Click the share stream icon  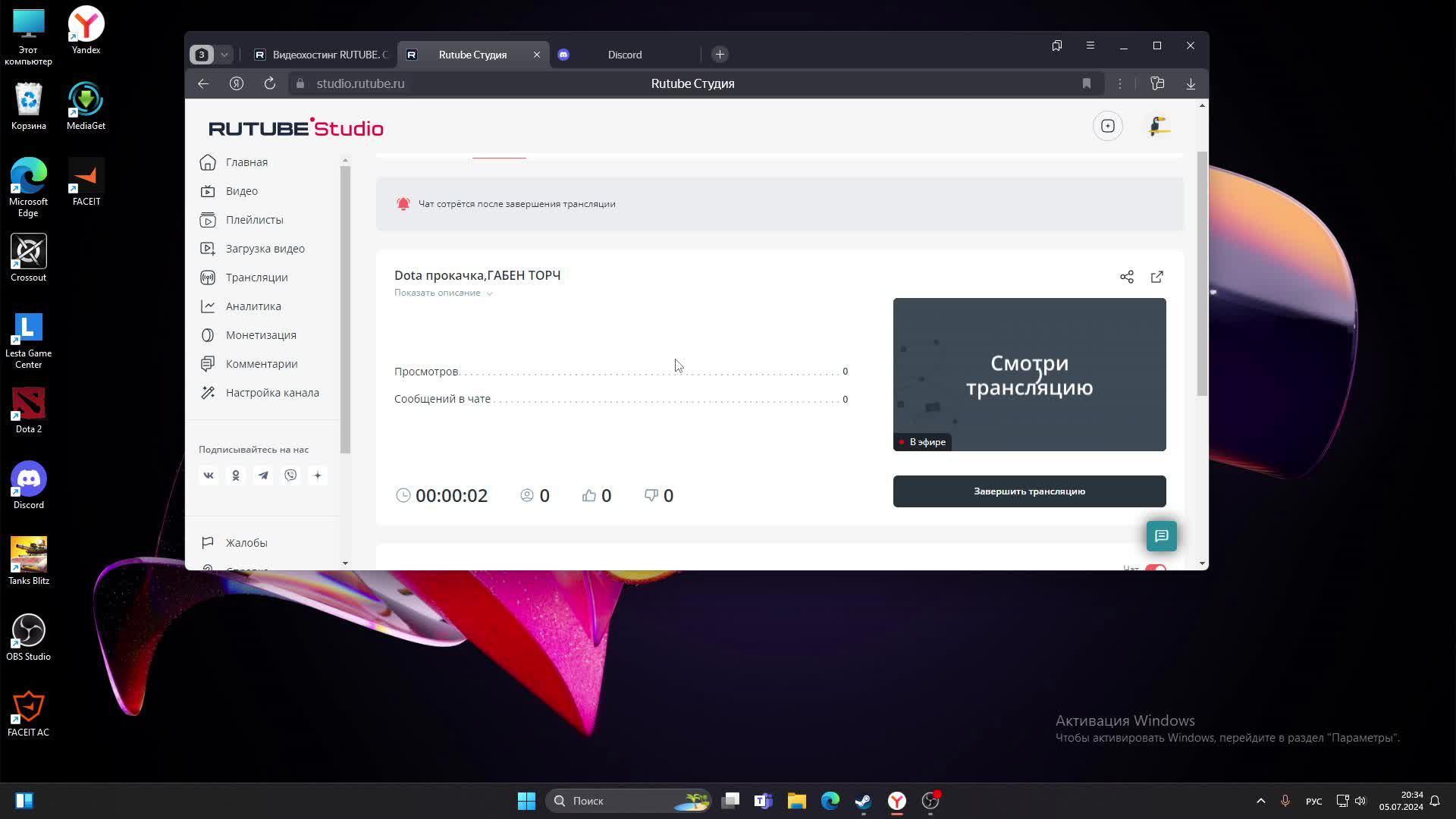point(1127,277)
